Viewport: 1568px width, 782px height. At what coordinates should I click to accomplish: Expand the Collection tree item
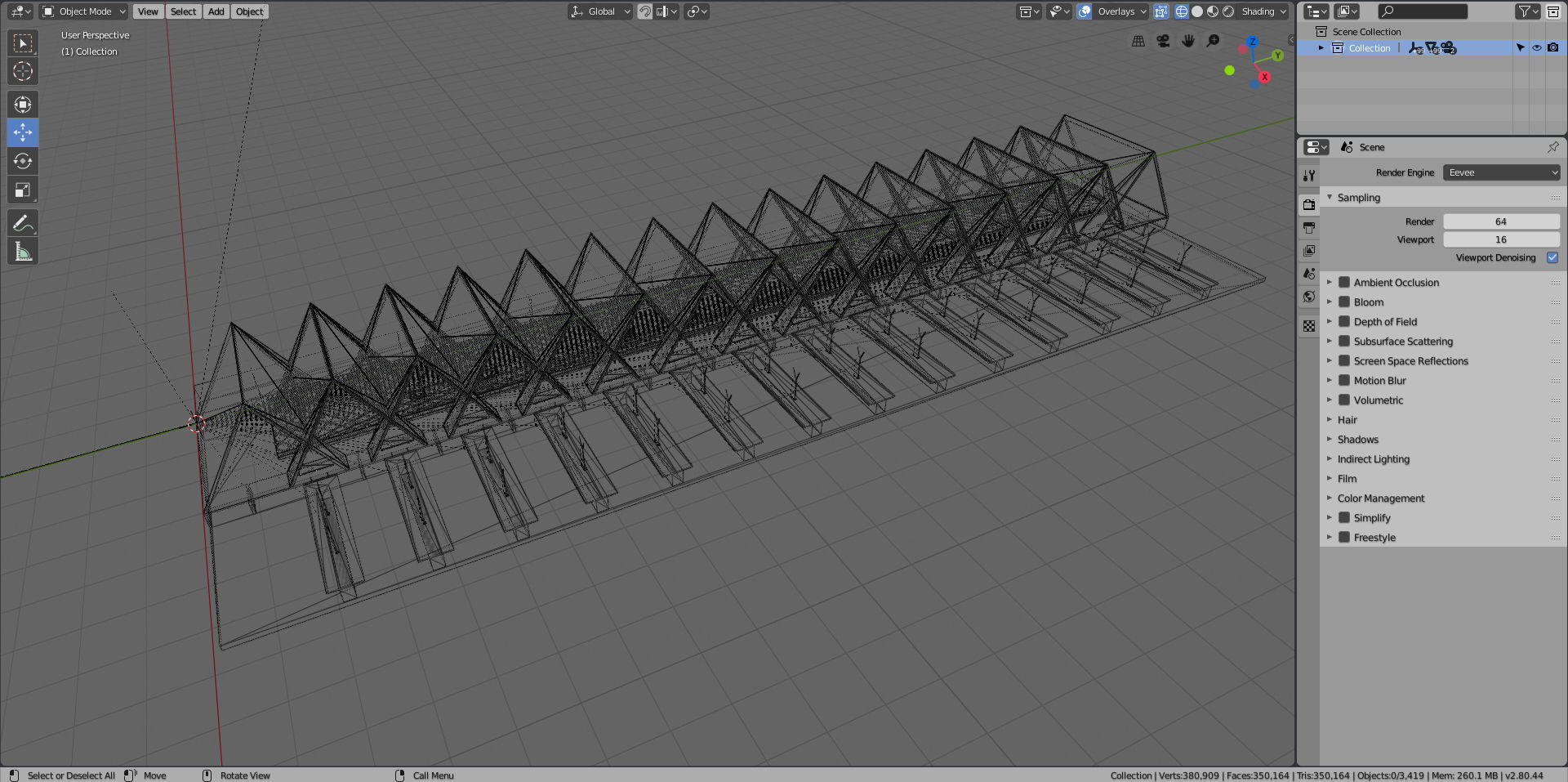[x=1321, y=47]
